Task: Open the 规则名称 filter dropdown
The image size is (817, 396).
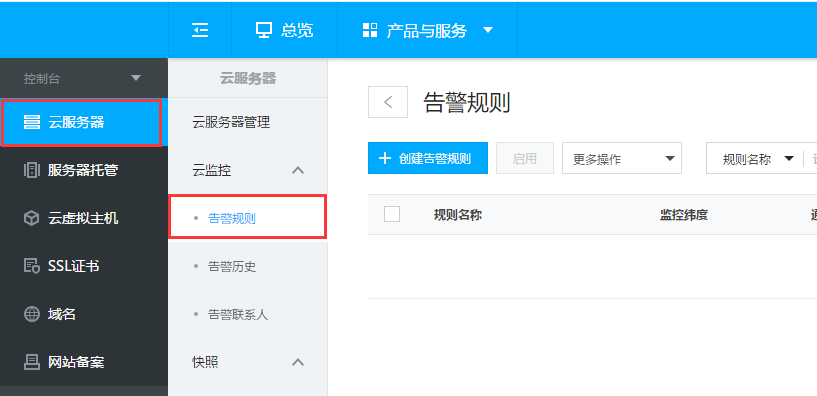Action: point(758,159)
